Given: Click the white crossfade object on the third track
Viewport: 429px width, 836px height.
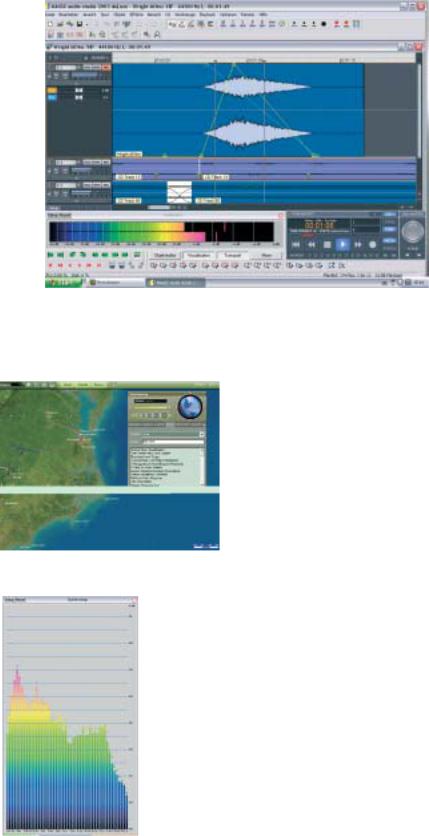Looking at the screenshot, I should (179, 192).
